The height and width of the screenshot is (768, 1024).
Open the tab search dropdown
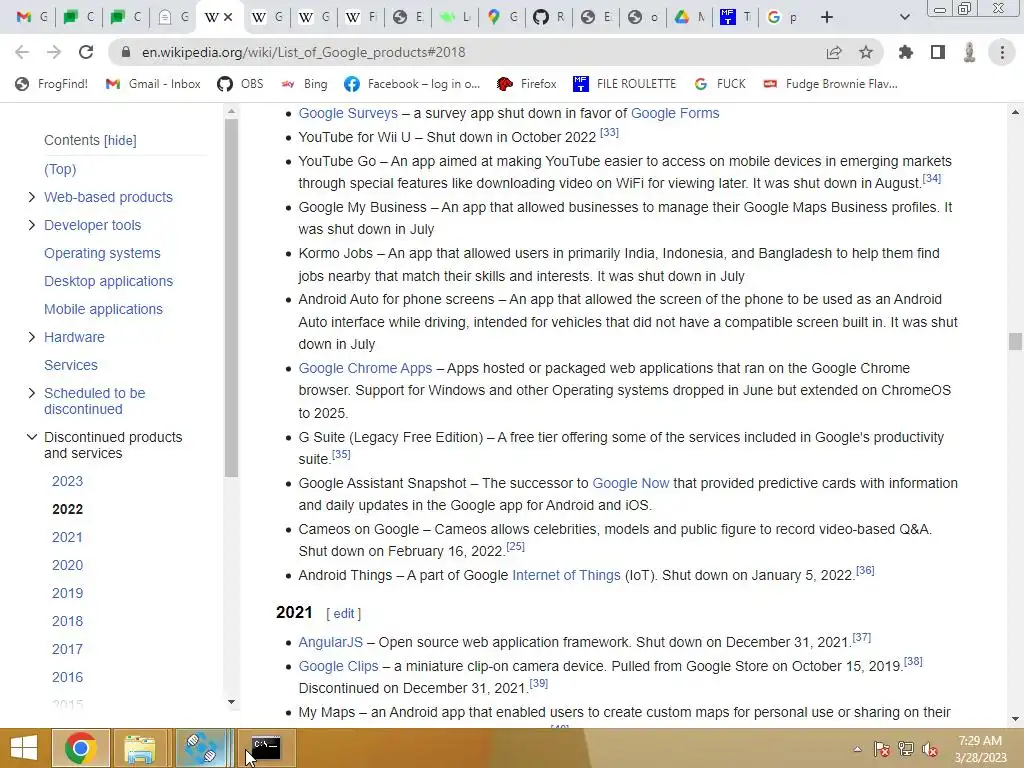pyautogui.click(x=904, y=17)
